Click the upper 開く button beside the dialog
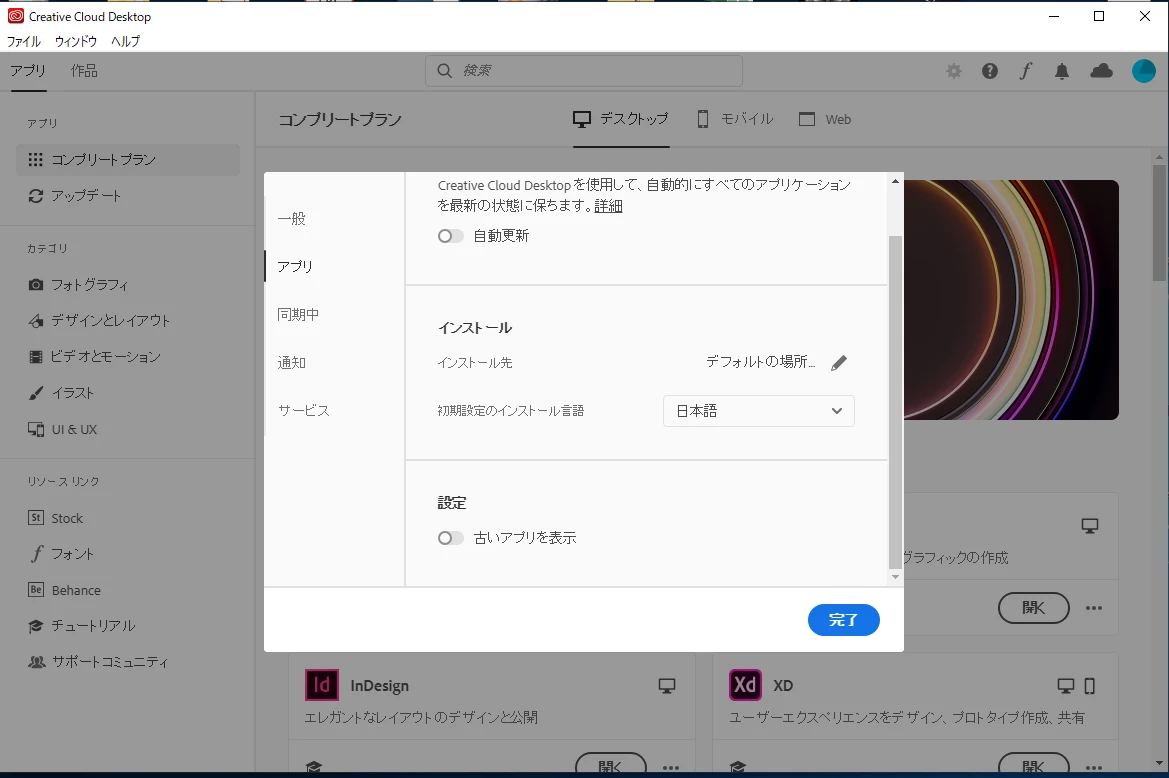 pyautogui.click(x=1033, y=608)
